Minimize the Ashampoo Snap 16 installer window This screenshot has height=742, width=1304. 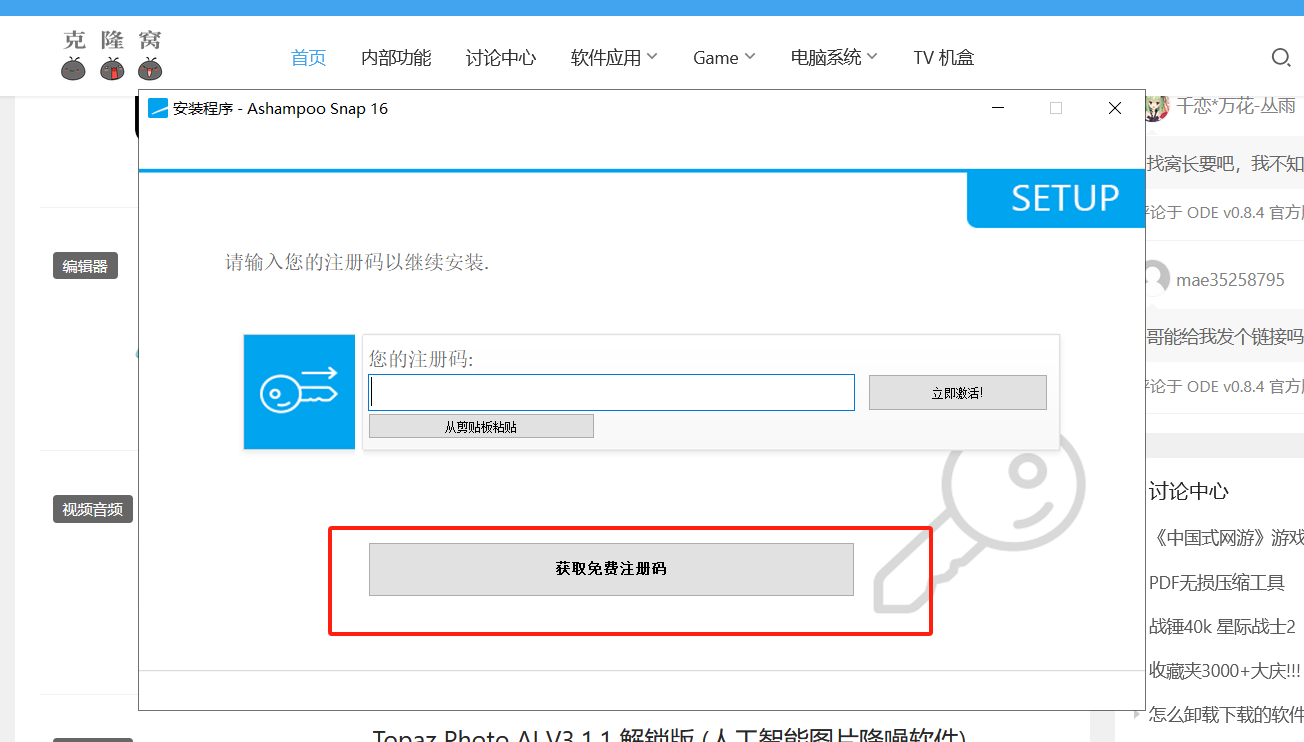click(x=997, y=108)
